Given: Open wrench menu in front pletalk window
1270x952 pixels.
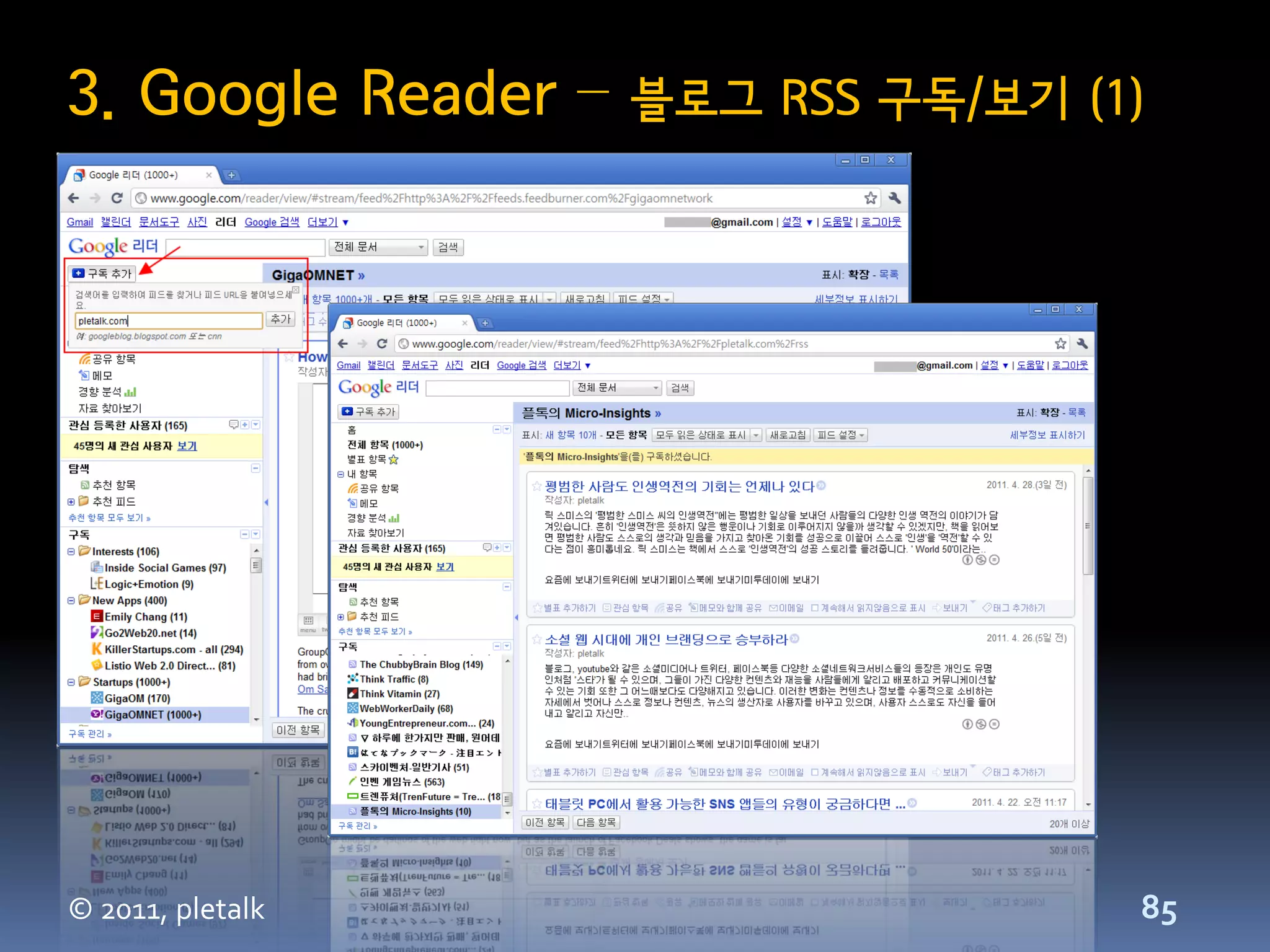Looking at the screenshot, I should [x=1082, y=343].
